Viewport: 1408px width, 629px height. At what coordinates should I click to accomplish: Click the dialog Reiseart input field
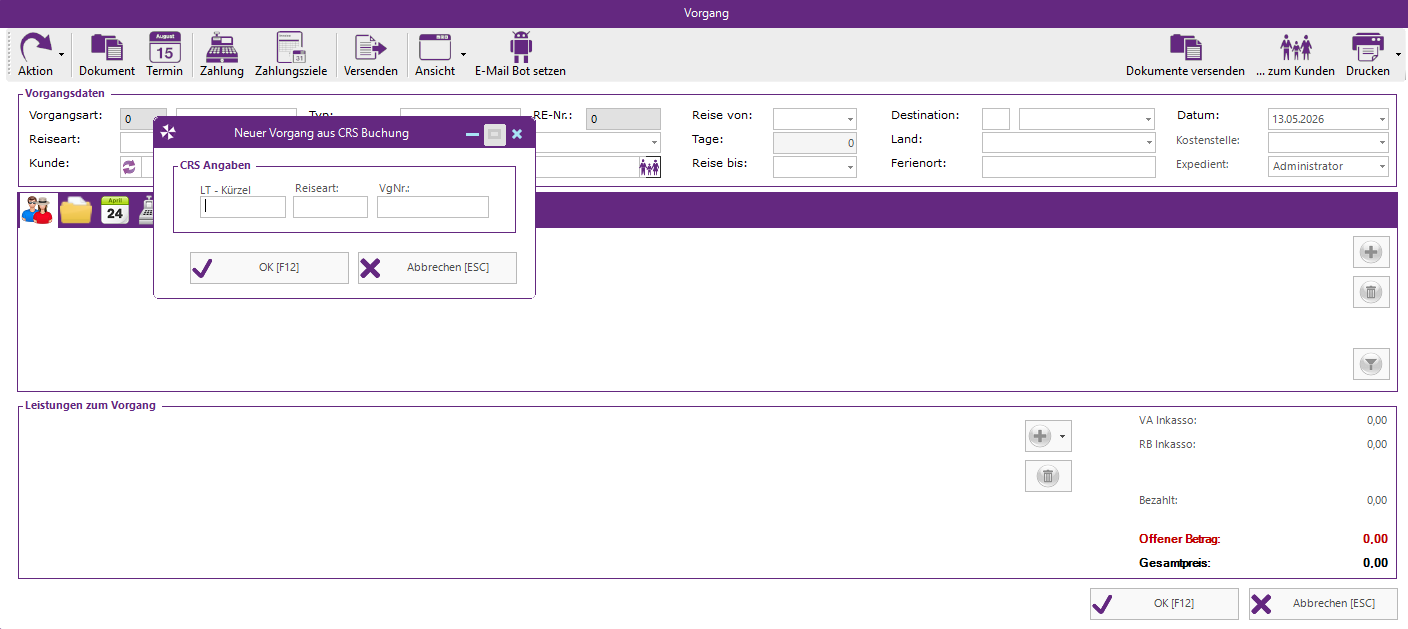330,207
